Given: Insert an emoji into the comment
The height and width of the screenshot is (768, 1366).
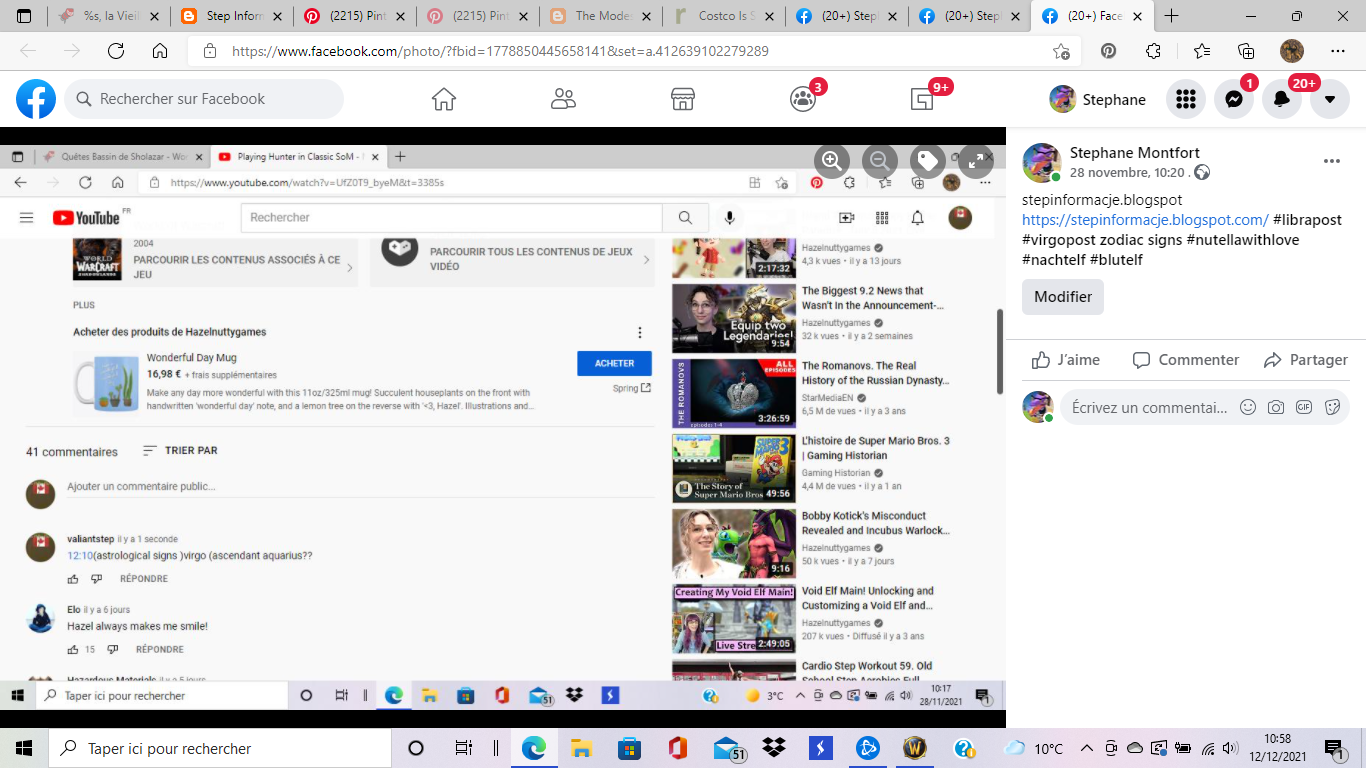Looking at the screenshot, I should [1248, 407].
